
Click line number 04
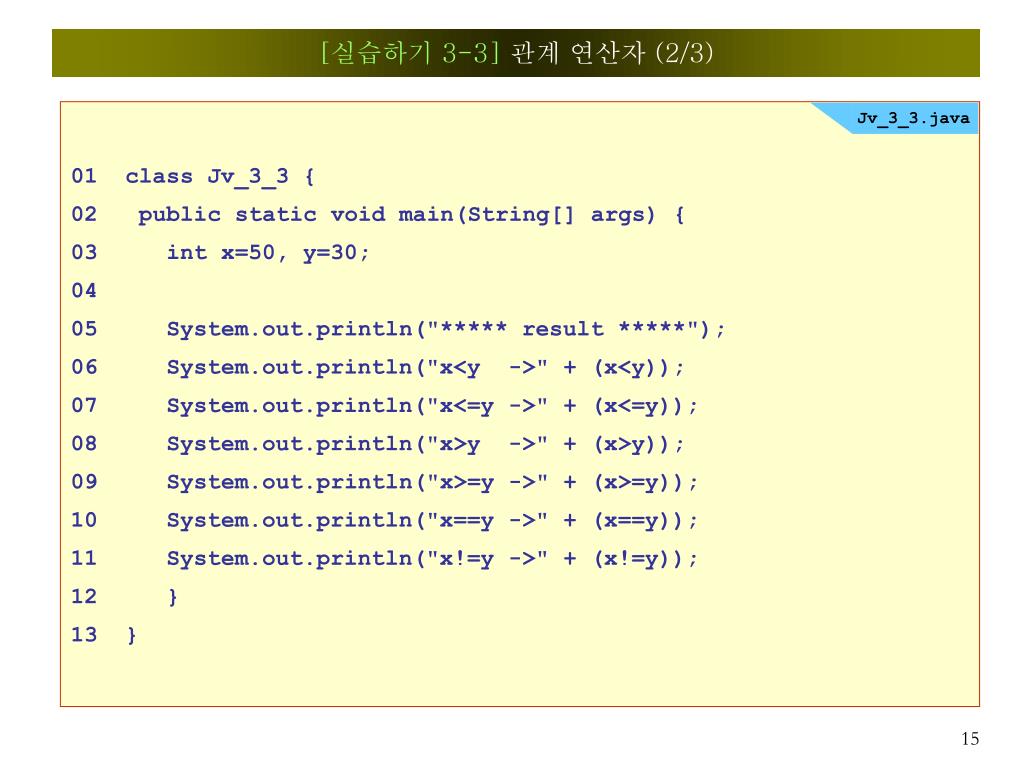pos(84,290)
